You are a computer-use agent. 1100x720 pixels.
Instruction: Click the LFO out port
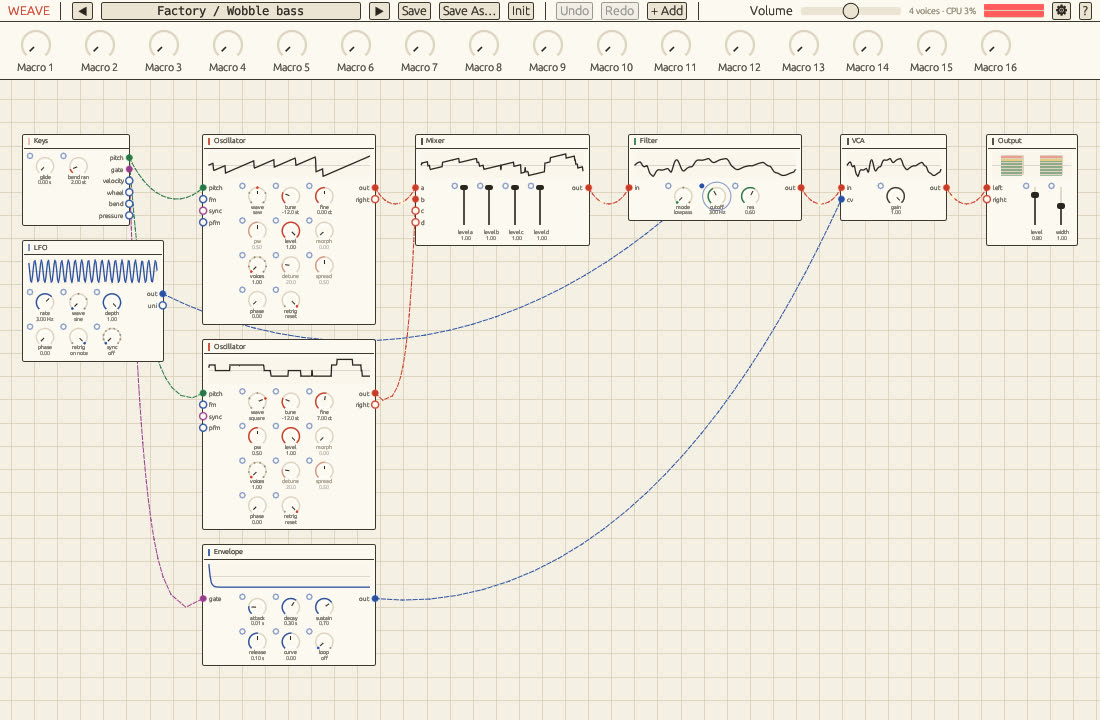click(x=163, y=294)
